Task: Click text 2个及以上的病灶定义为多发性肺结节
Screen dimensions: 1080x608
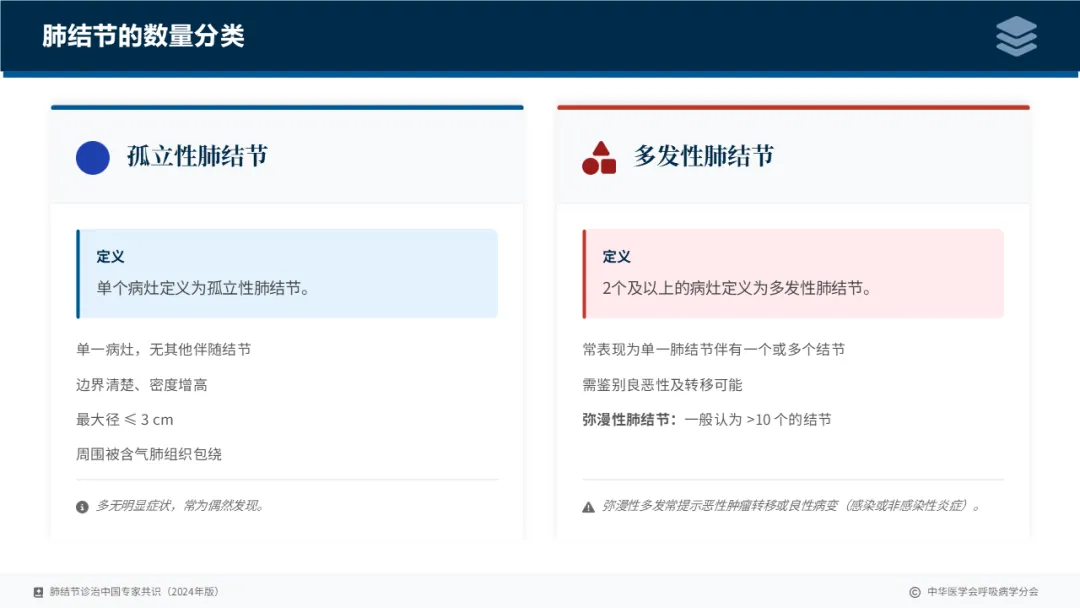Action: point(737,288)
